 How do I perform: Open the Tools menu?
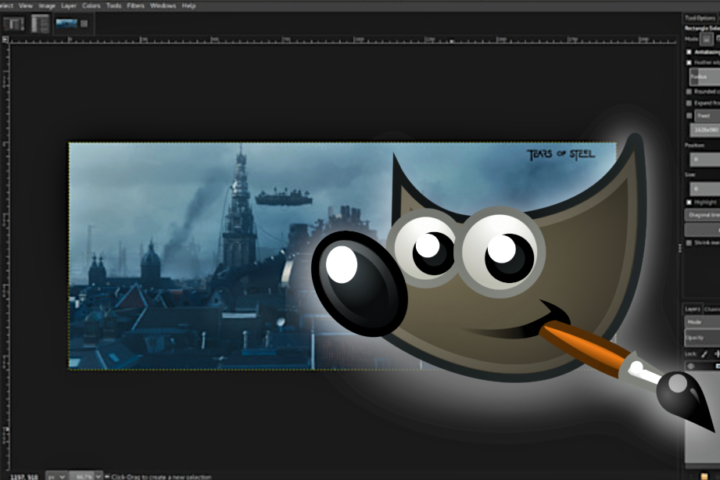tap(113, 6)
